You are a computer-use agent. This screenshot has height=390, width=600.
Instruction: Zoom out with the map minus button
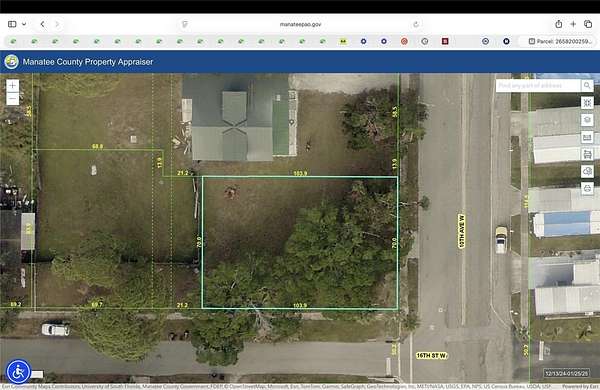pyautogui.click(x=13, y=99)
